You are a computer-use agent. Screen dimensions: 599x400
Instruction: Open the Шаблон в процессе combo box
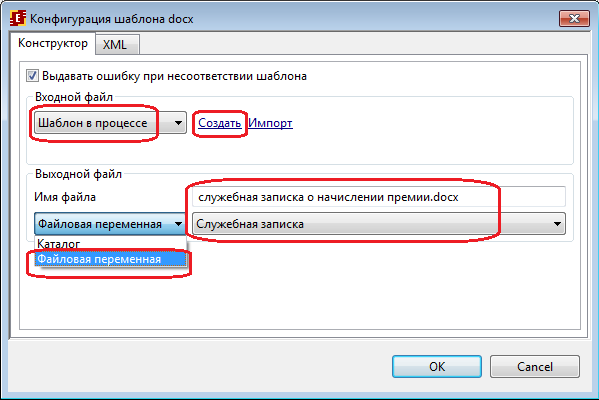tap(110, 123)
